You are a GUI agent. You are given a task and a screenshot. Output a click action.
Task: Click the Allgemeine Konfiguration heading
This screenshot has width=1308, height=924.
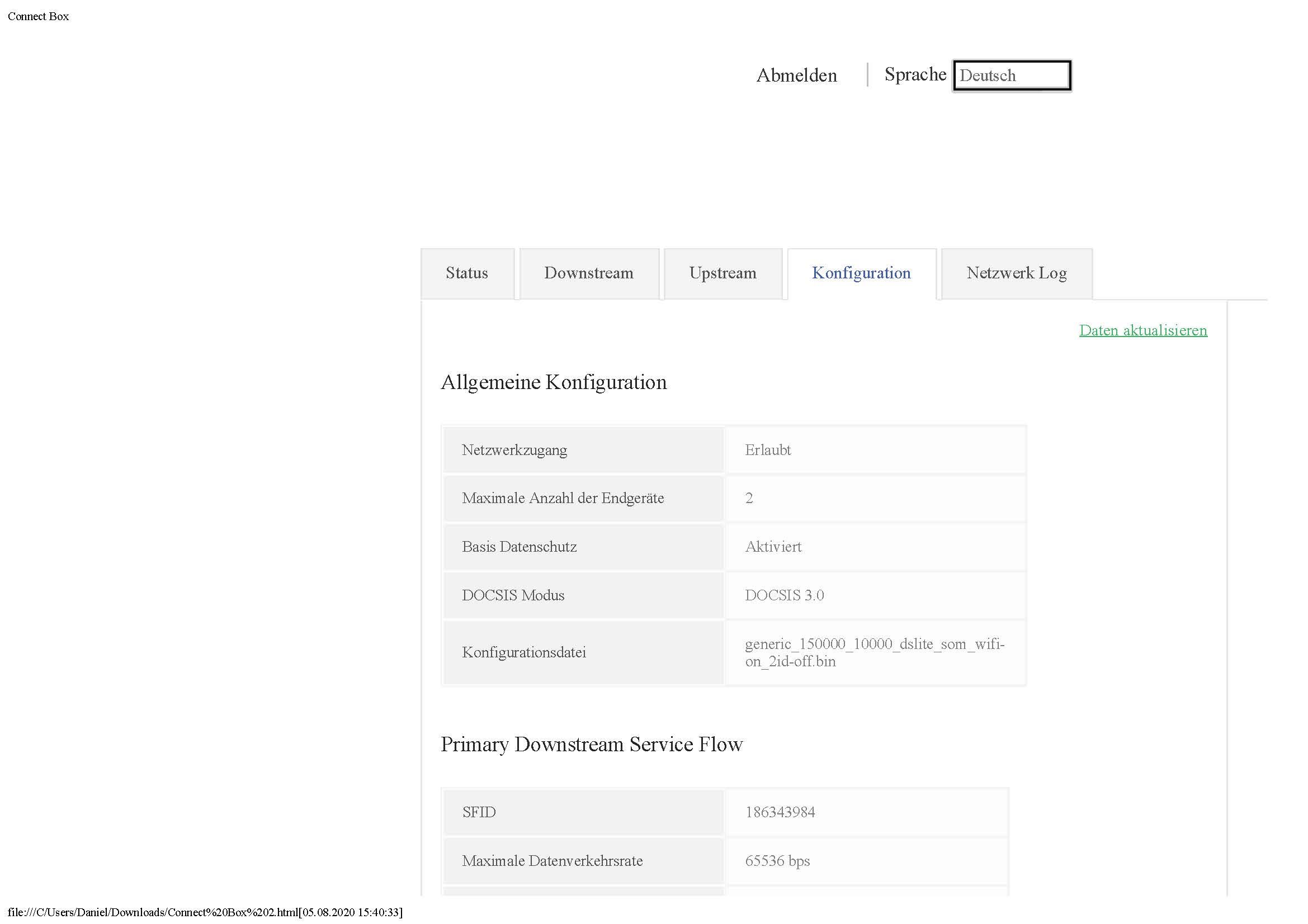coord(553,382)
